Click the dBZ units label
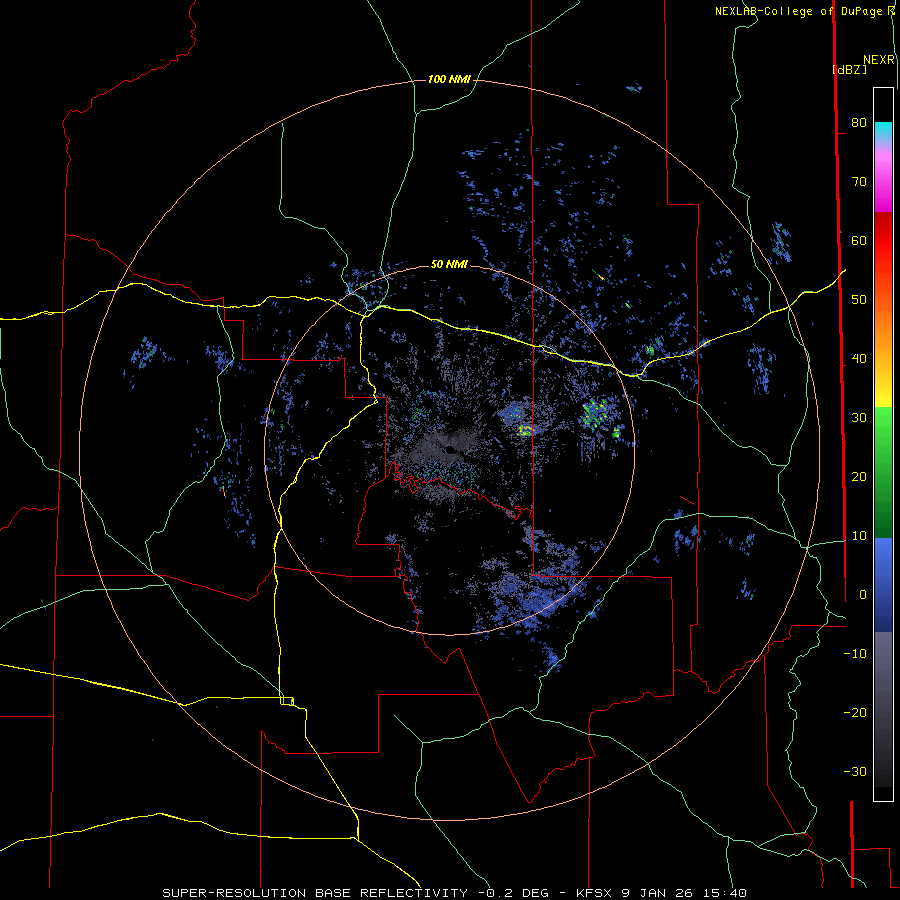900x900 pixels. [x=849, y=69]
